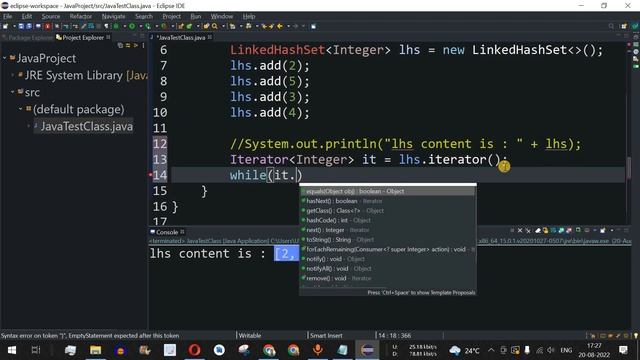Open the Run button dropdown arrow
Viewport: 640px width, 360px height.
140,26
